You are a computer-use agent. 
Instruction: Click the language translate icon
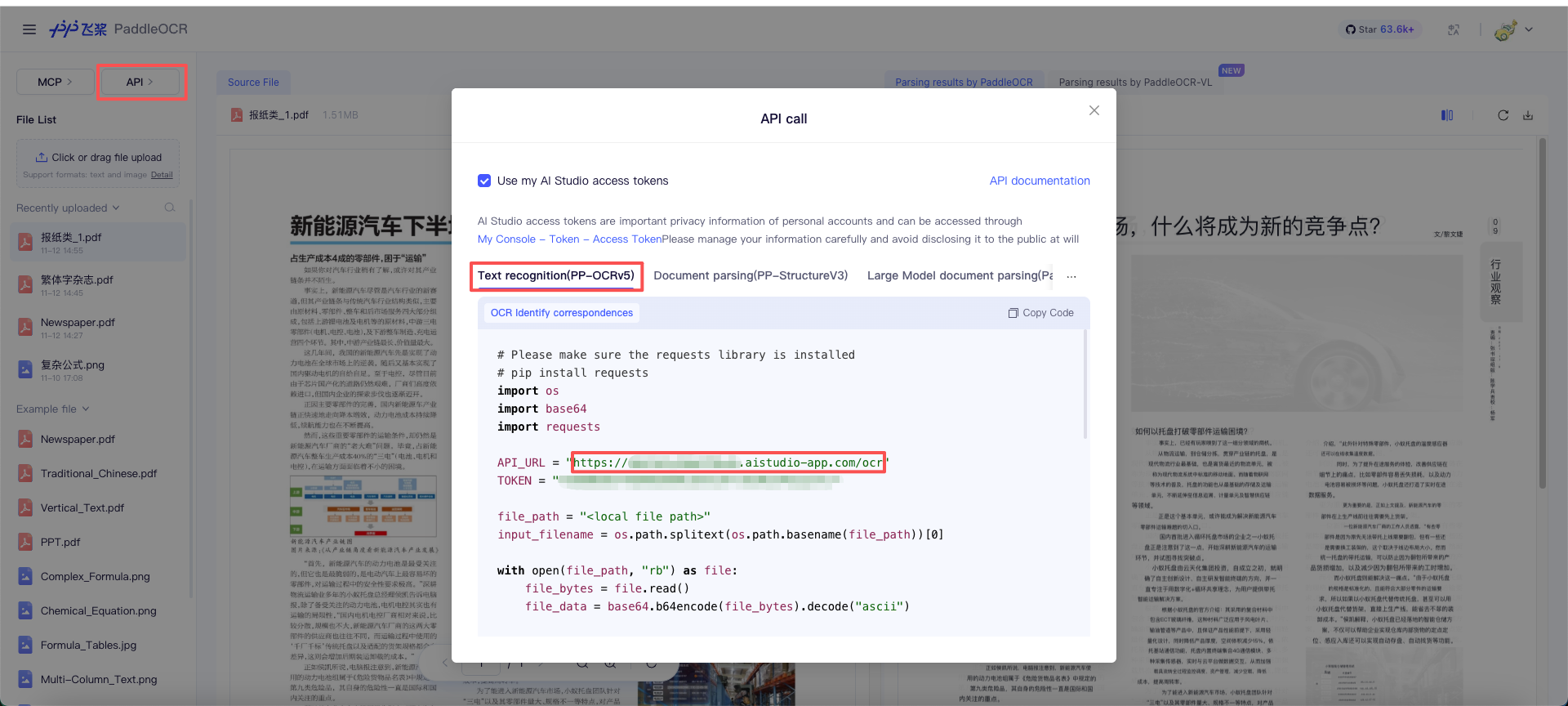[1454, 29]
